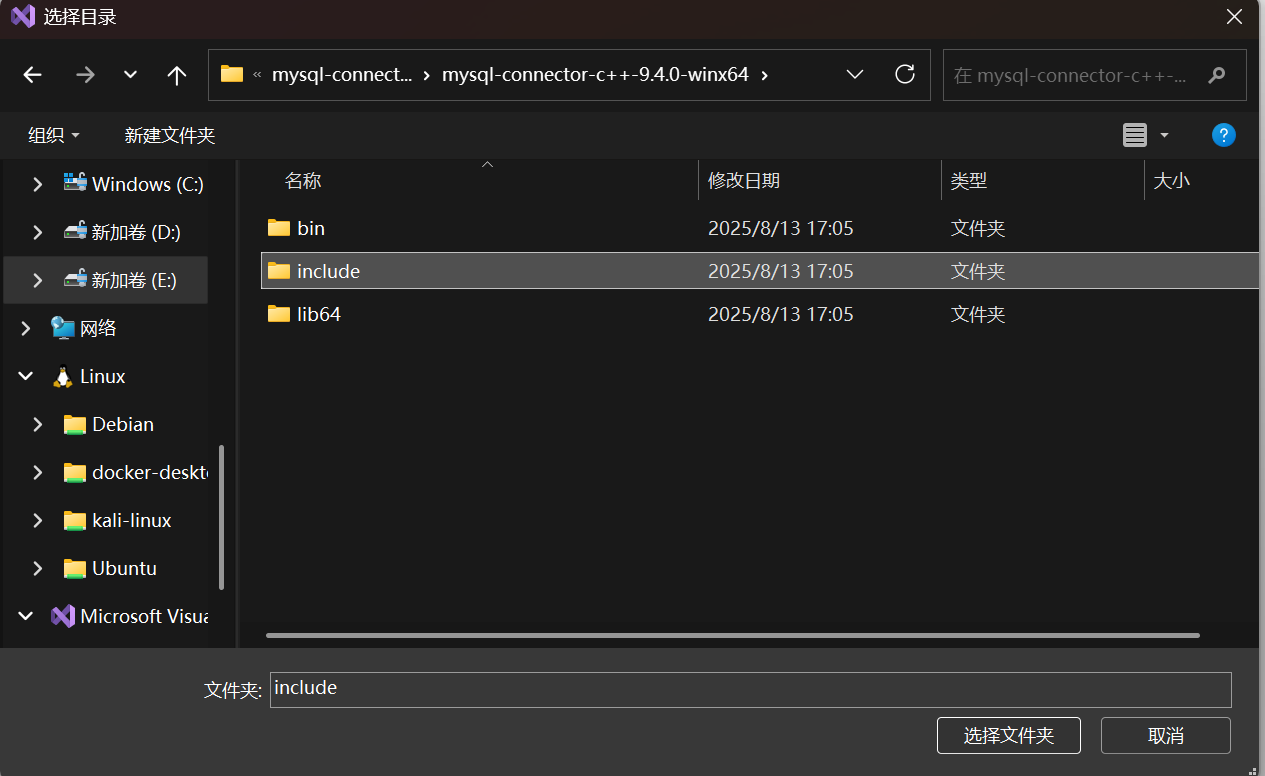Expand 新加卷 (D:) drive node
The image size is (1265, 776).
[x=38, y=232]
